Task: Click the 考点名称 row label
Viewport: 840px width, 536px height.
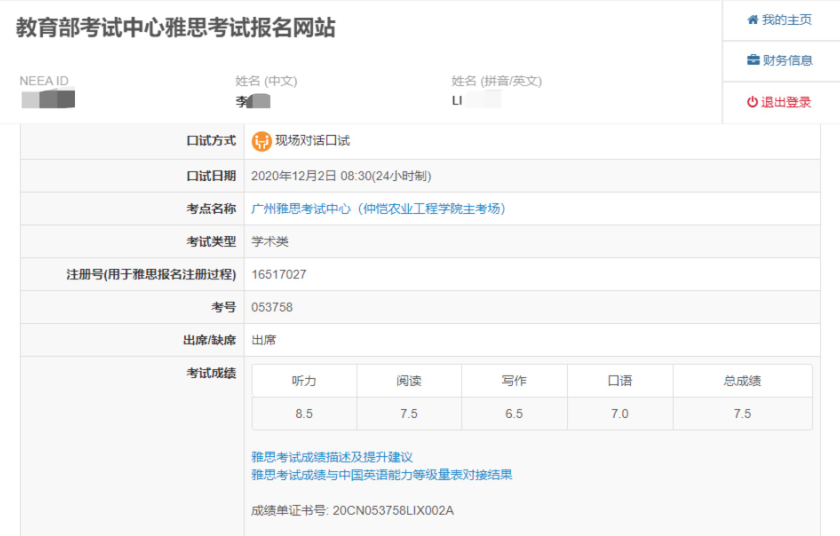Action: (x=211, y=209)
